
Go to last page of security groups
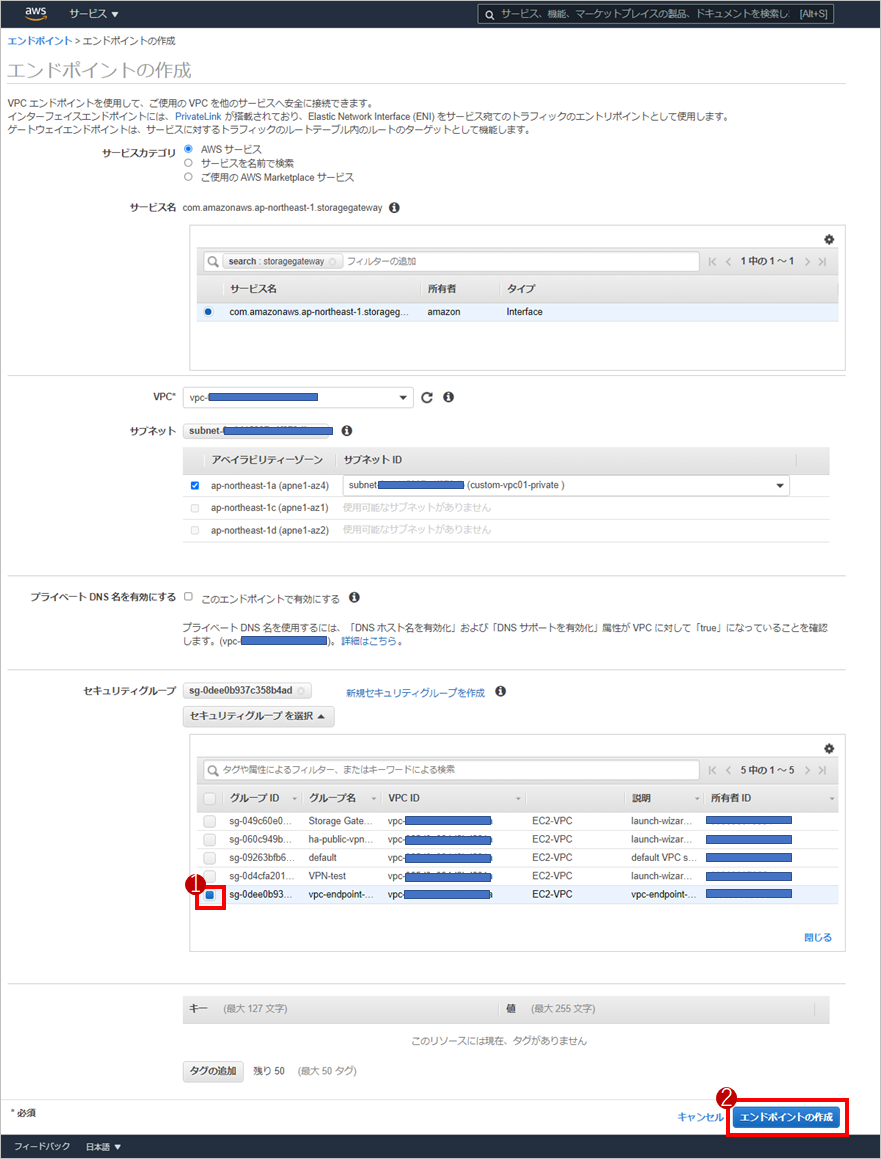click(822, 770)
